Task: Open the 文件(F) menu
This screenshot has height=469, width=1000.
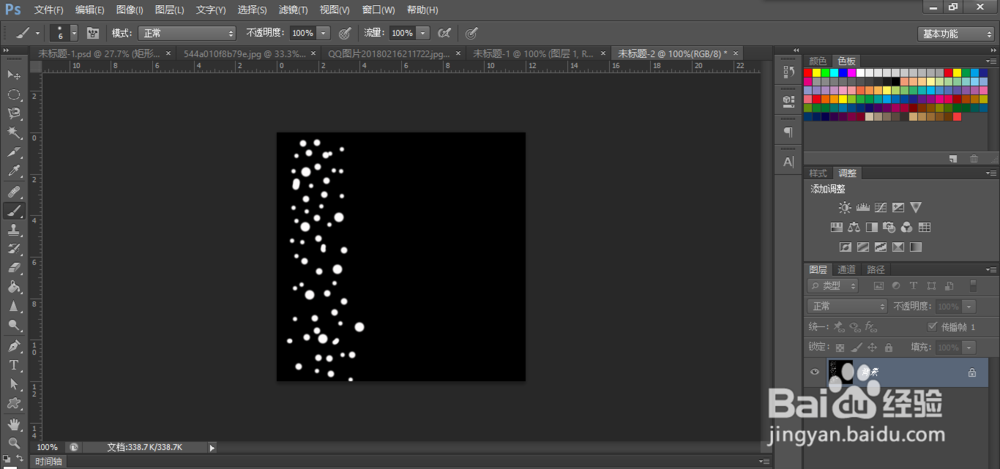Action: pos(48,10)
